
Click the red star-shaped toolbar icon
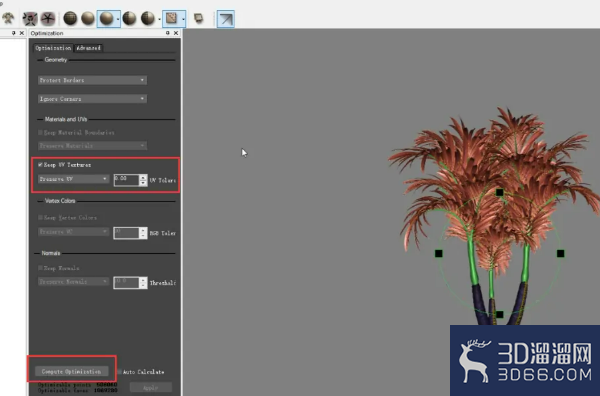pyautogui.click(x=48, y=18)
